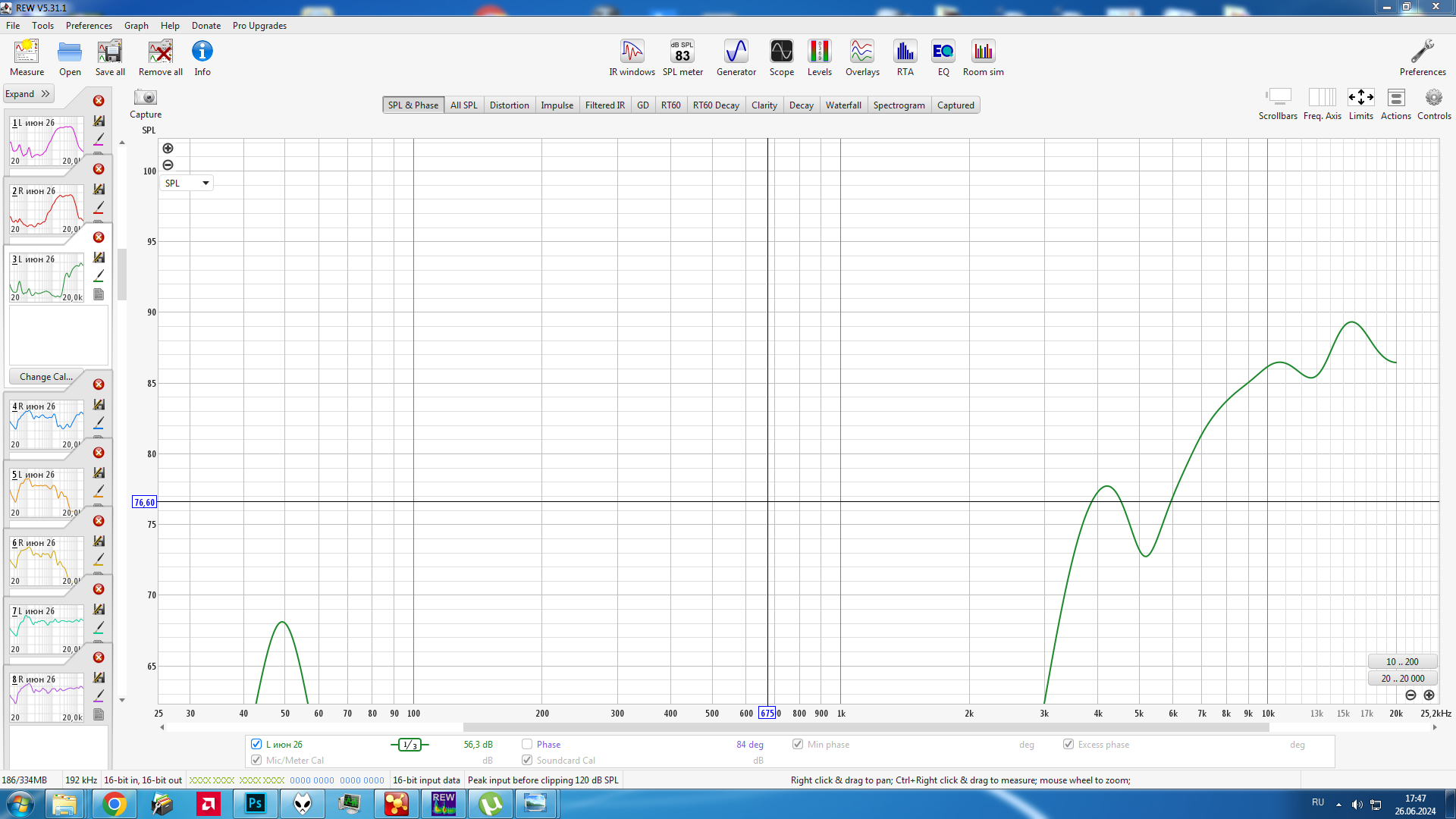Open the Preferences menu

pyautogui.click(x=88, y=25)
